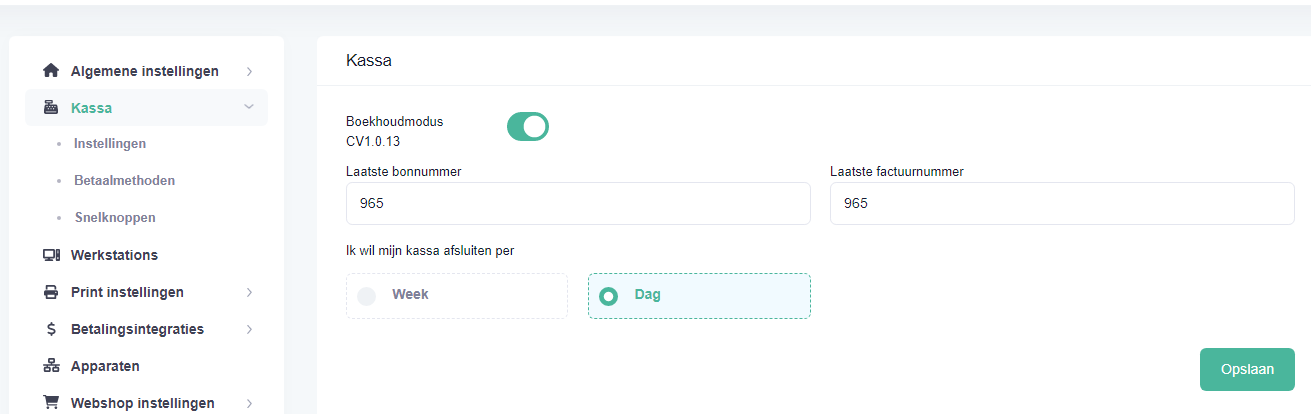The width and height of the screenshot is (1311, 414).
Task: Click the home icon for Algemene instellingen
Action: point(51,71)
